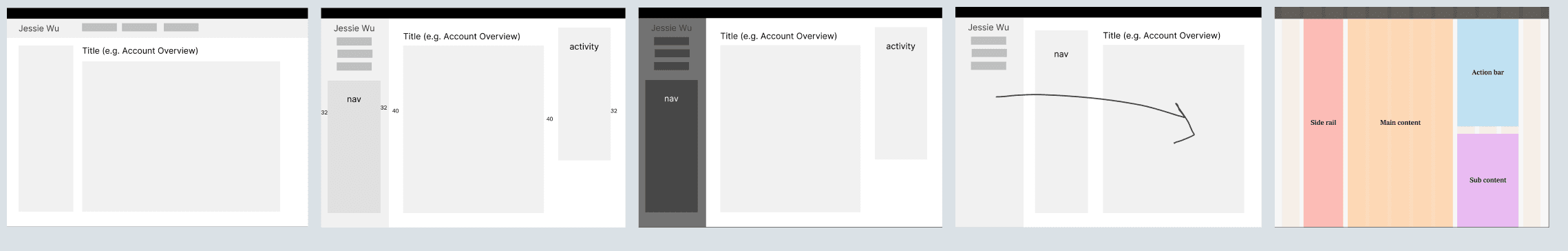Select the main content placeholder in dark sidebar wireframe

tap(790, 128)
